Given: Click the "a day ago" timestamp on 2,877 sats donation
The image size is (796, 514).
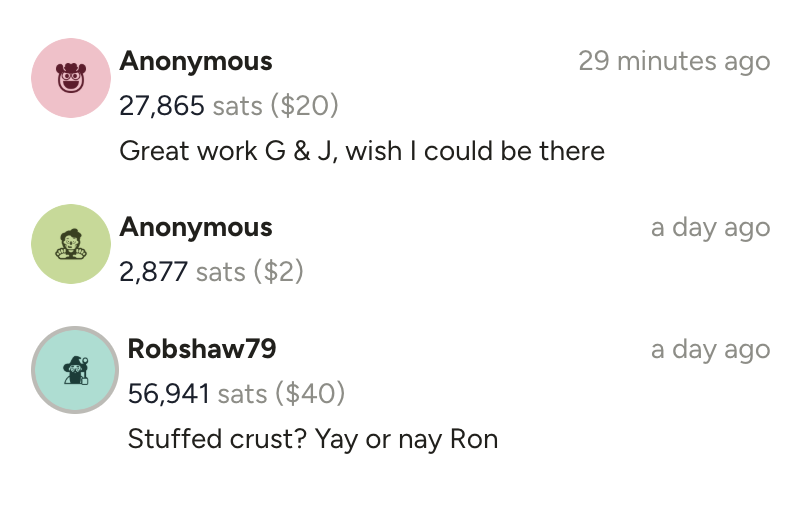Looking at the screenshot, I should coord(710,227).
